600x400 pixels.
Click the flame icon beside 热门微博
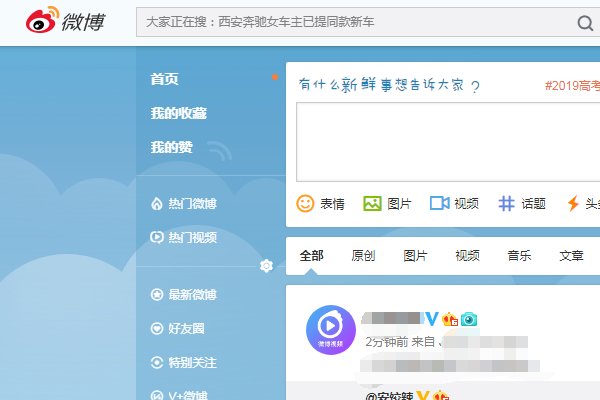tap(157, 204)
